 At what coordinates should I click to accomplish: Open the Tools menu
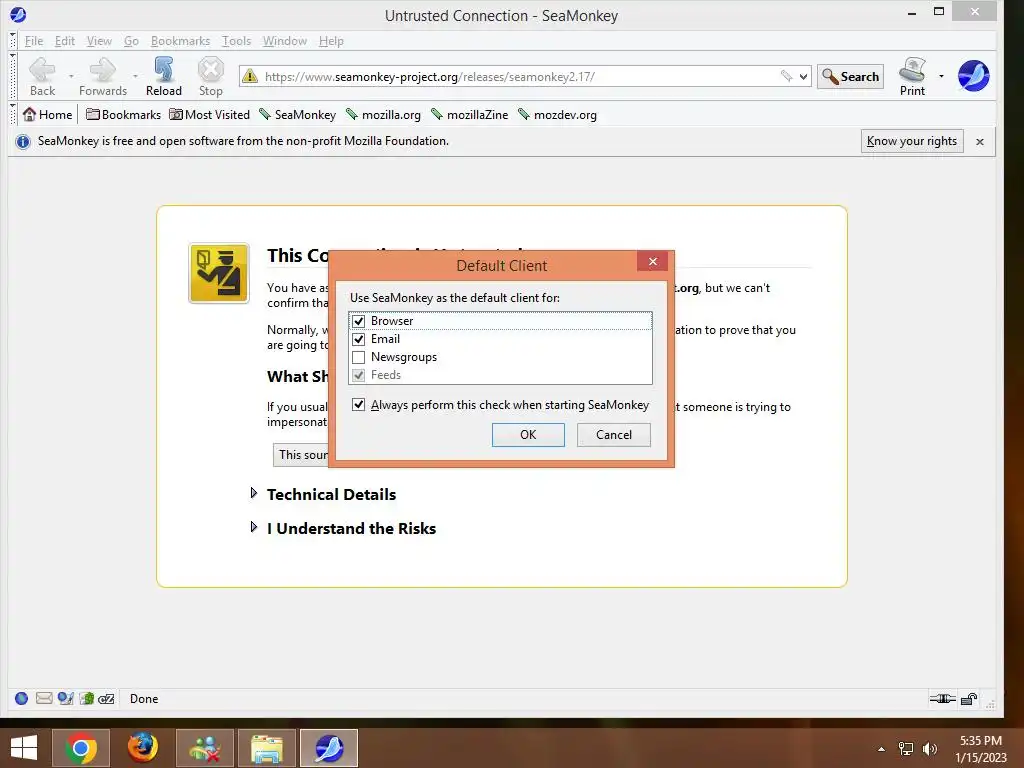[x=236, y=41]
